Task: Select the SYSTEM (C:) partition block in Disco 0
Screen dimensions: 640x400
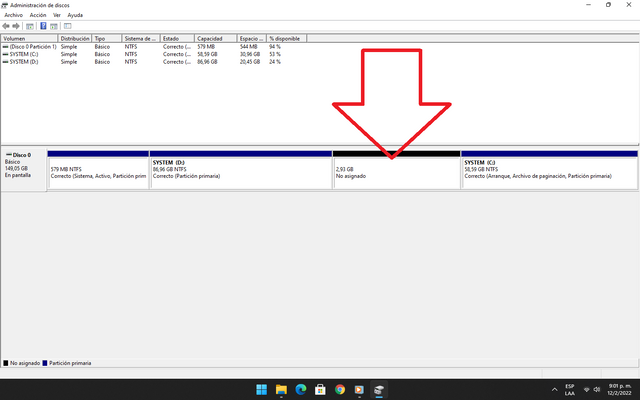Action: (549, 170)
